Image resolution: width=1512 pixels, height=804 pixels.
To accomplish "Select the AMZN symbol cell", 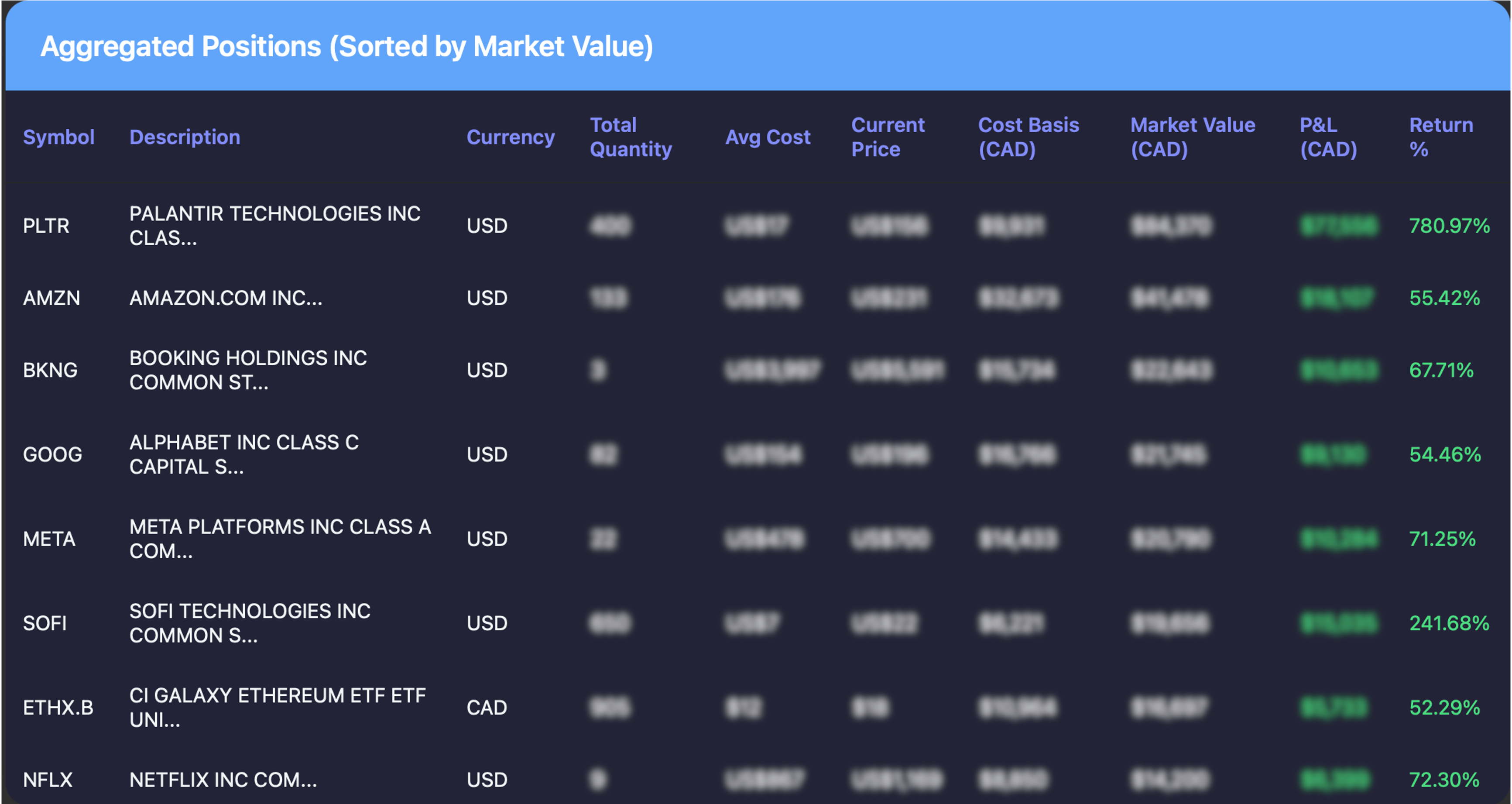I will click(x=51, y=298).
